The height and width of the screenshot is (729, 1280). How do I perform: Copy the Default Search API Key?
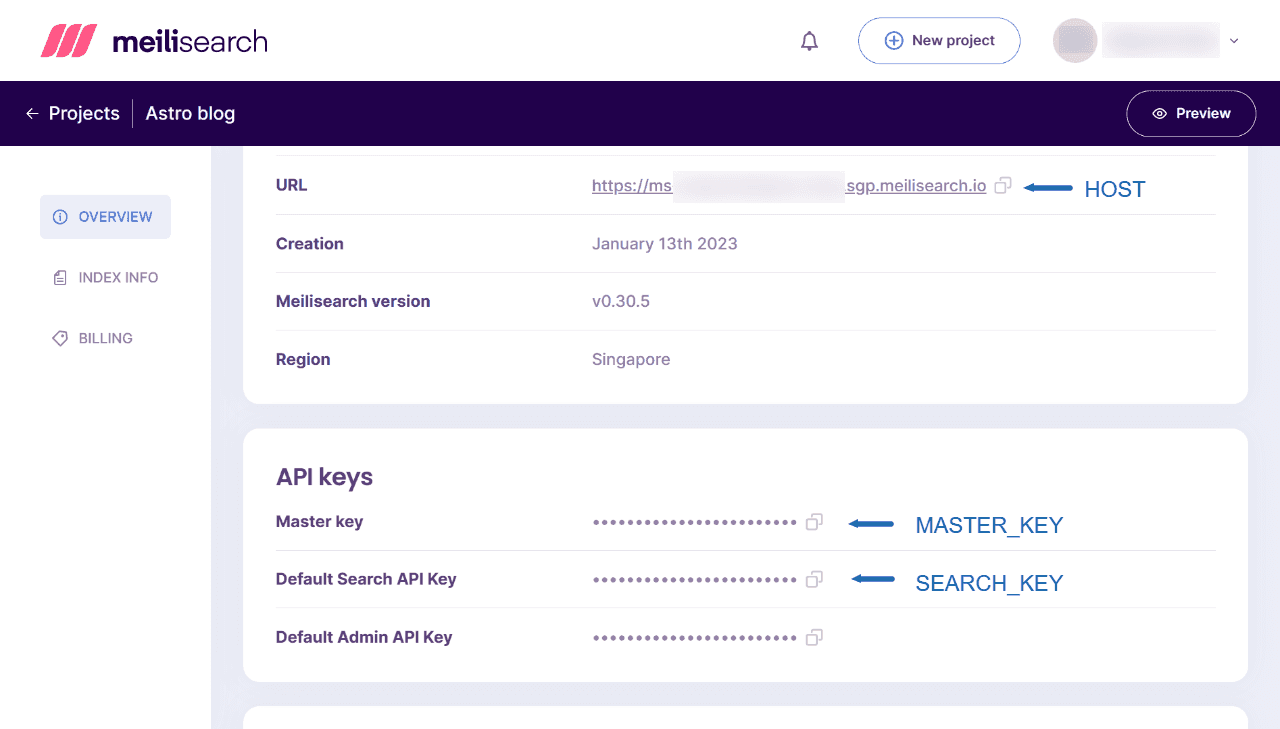[814, 579]
